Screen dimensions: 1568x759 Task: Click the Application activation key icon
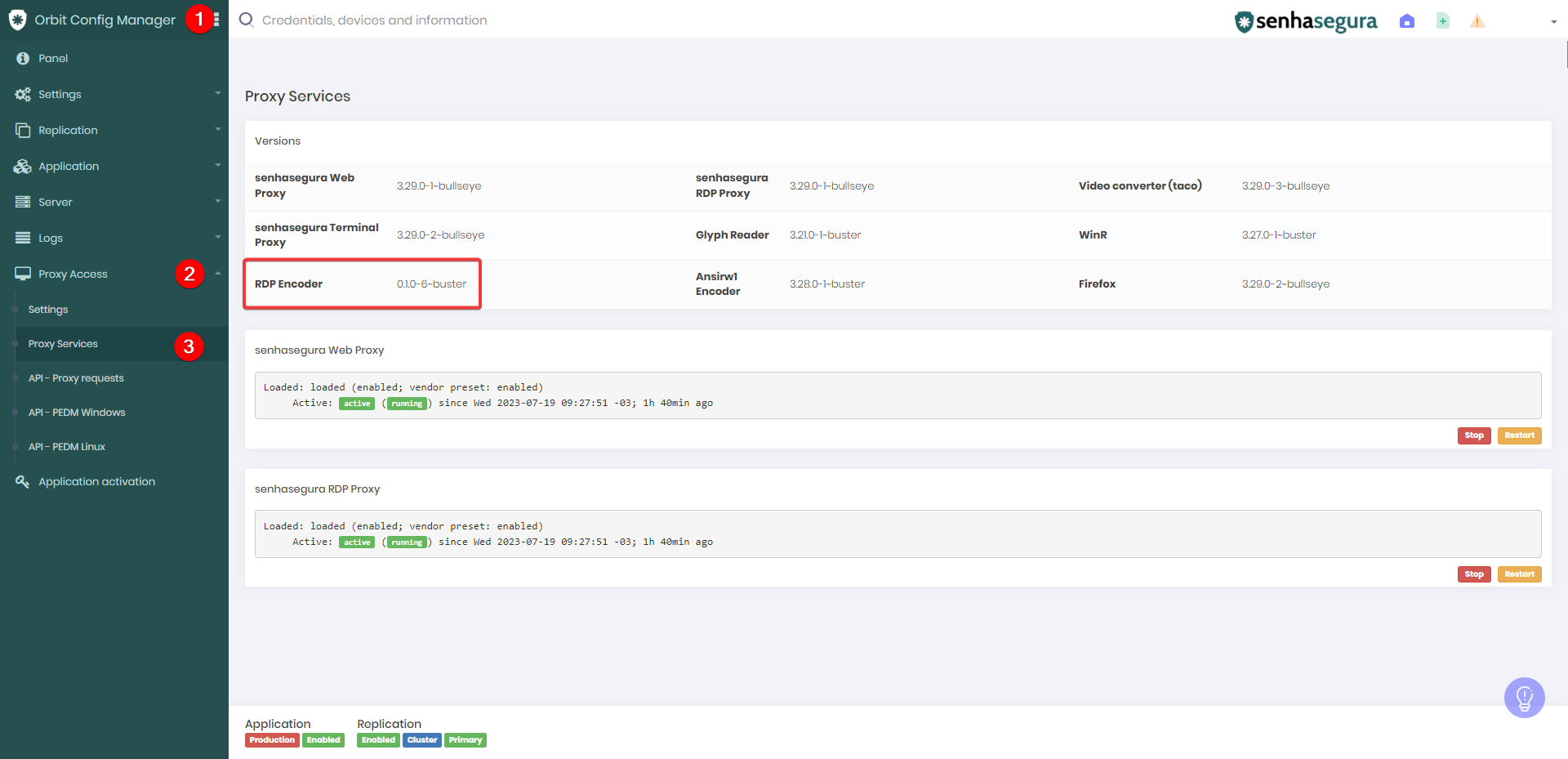(x=23, y=481)
